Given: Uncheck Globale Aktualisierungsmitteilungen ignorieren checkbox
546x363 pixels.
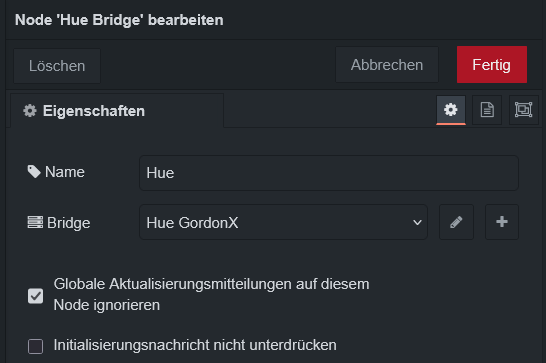Looking at the screenshot, I should [x=36, y=296].
